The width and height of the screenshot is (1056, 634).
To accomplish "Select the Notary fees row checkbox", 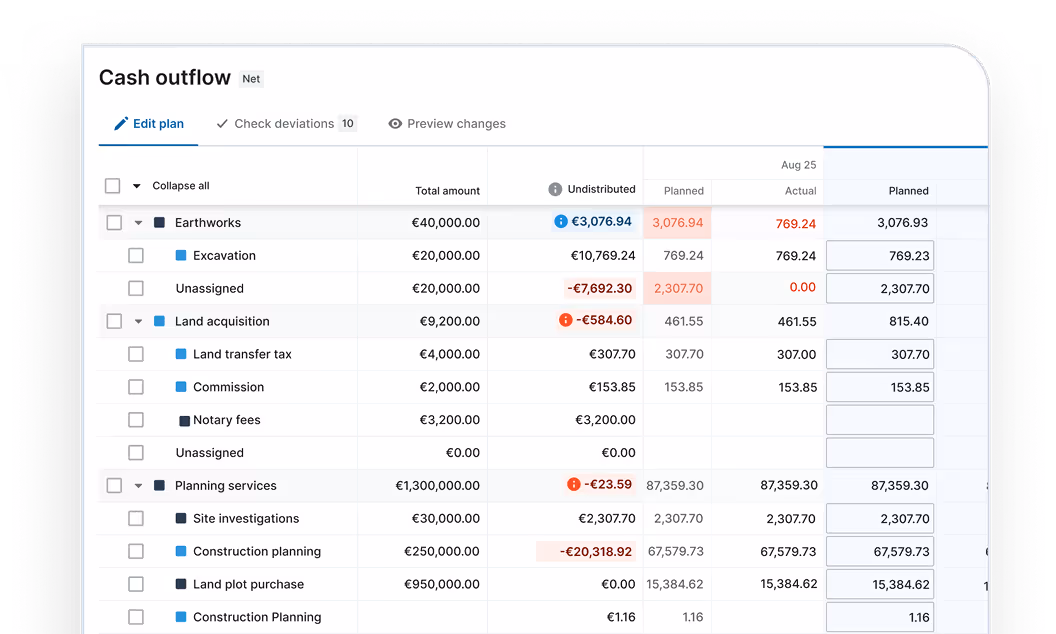I will 136,420.
